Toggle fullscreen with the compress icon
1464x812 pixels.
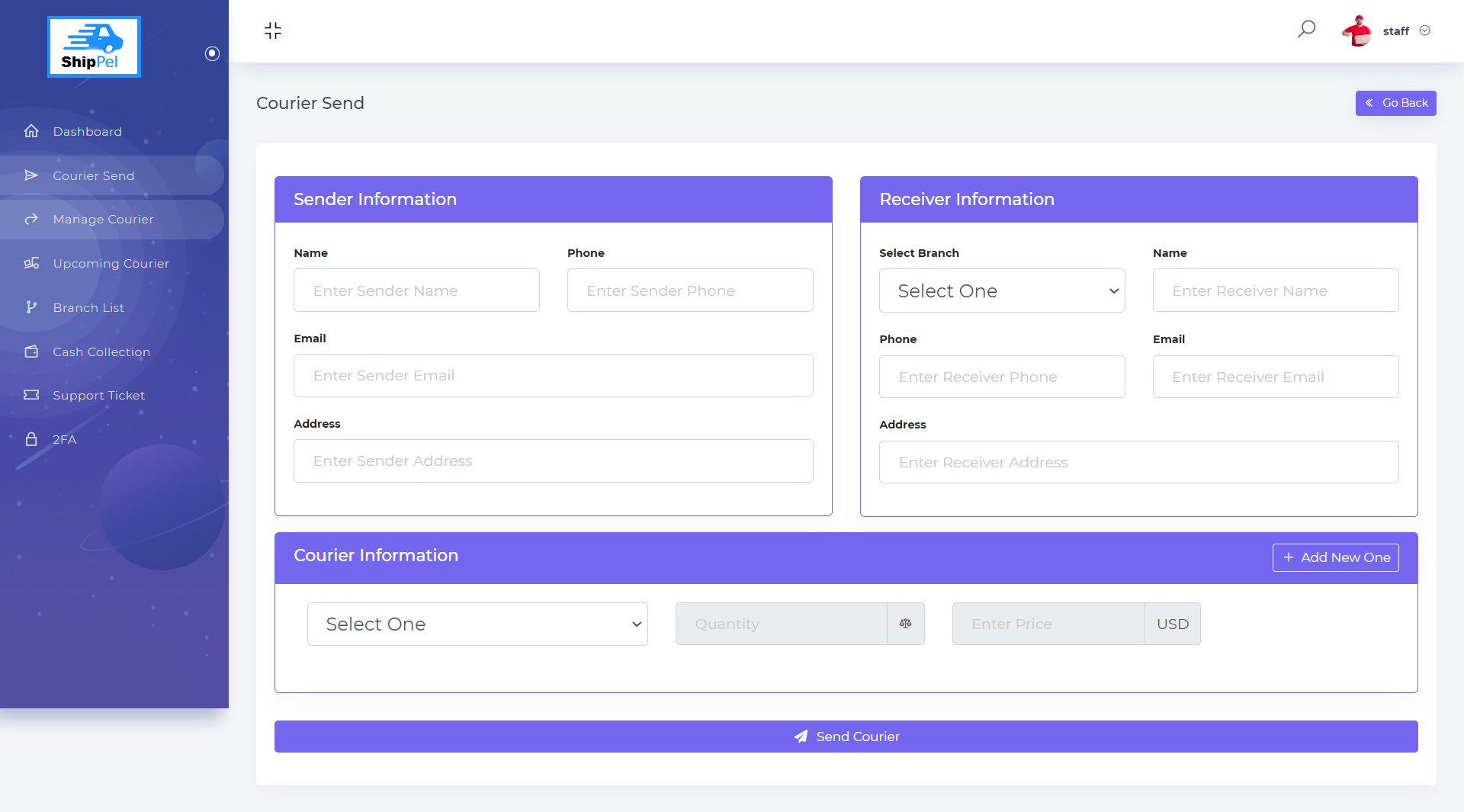tap(273, 30)
